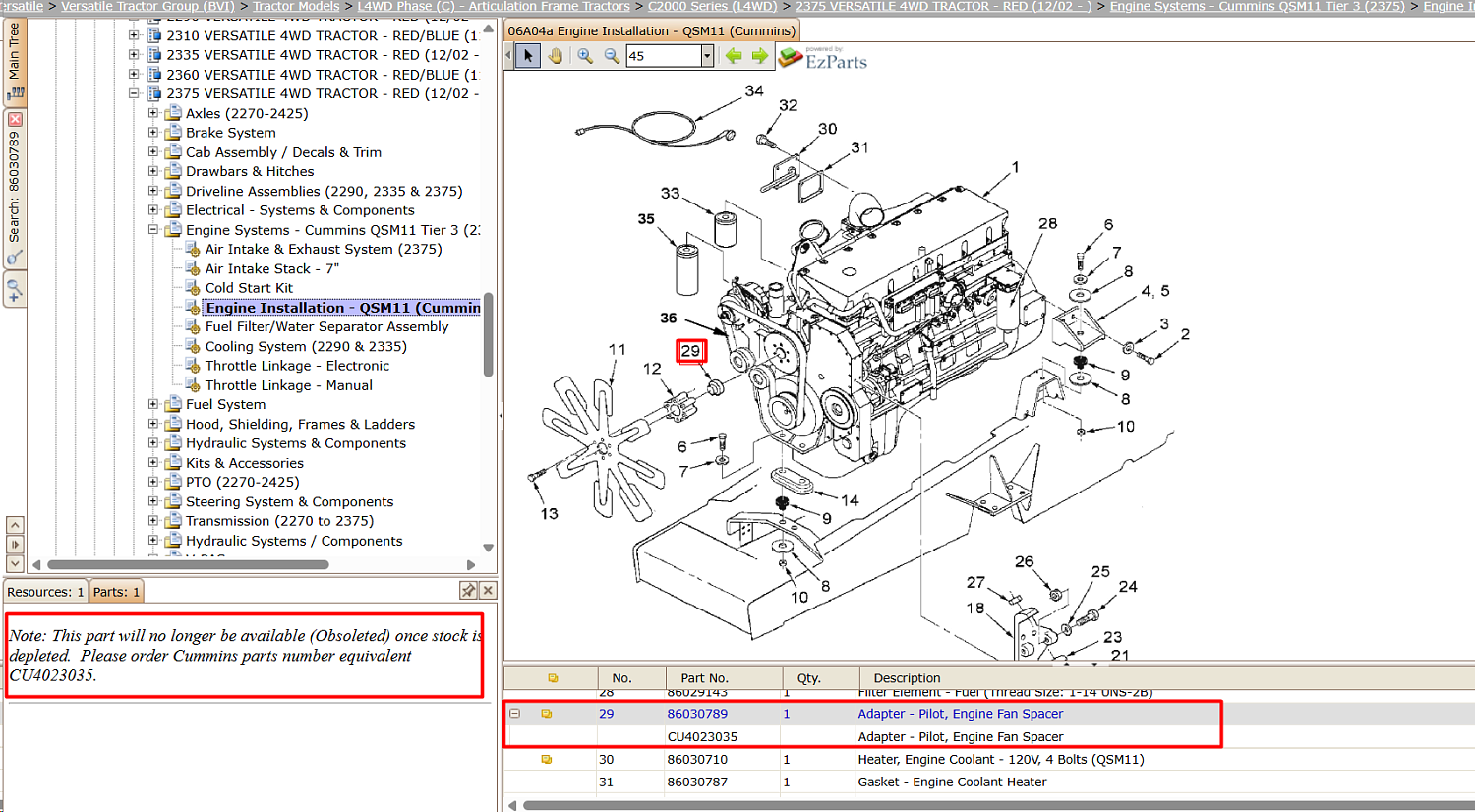
Task: Zoom in on the engine diagram
Action: [x=585, y=56]
